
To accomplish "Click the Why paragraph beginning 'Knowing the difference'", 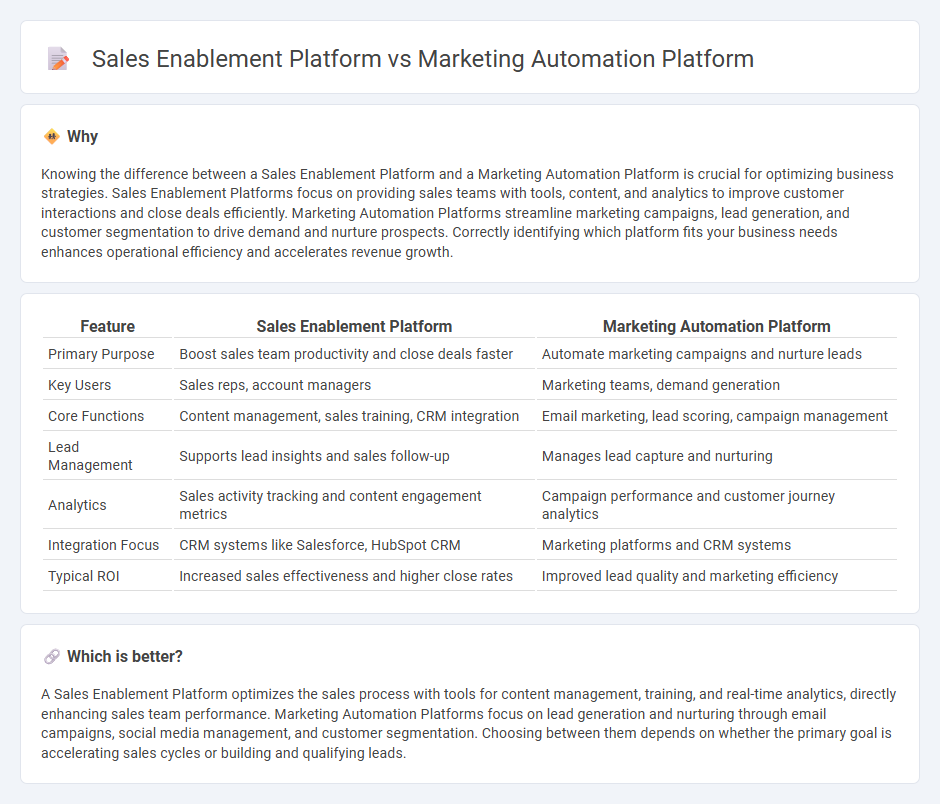I will (x=468, y=213).
